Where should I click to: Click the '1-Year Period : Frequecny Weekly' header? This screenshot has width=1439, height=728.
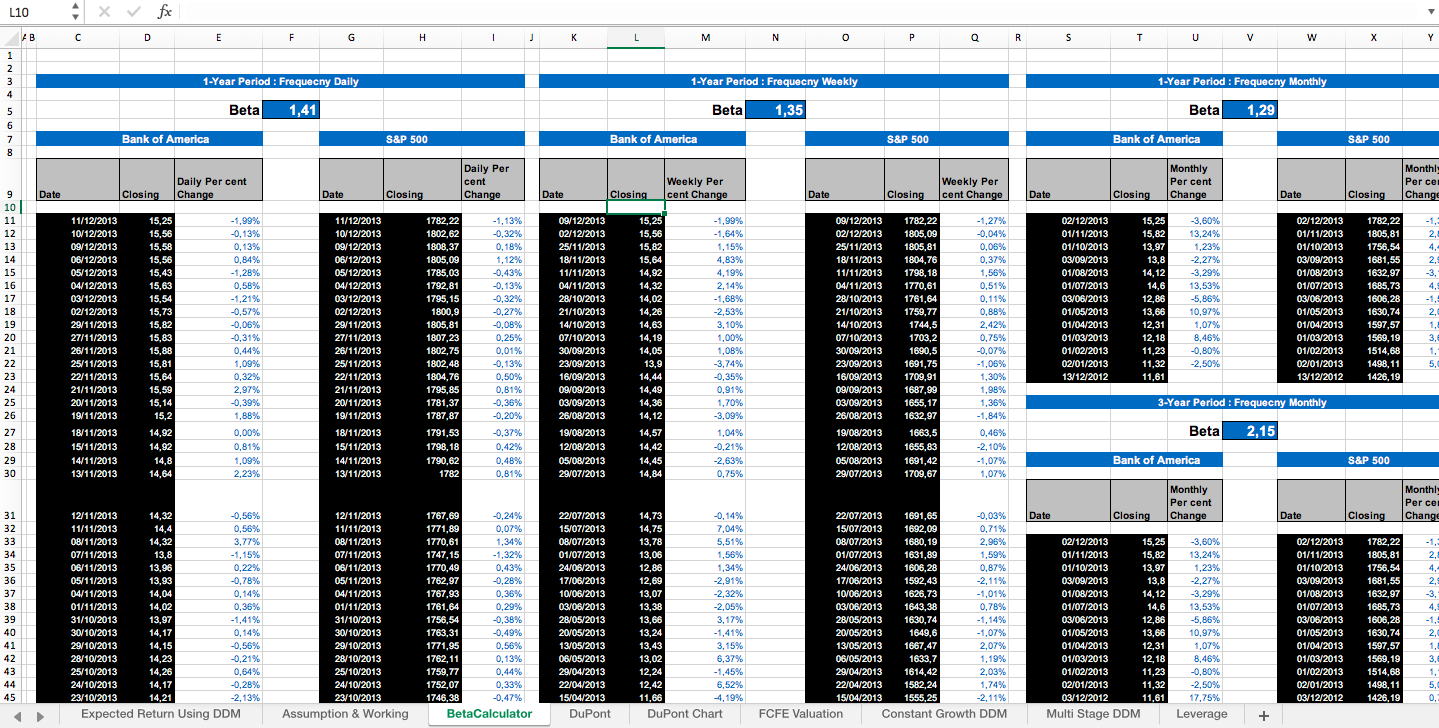tap(774, 81)
